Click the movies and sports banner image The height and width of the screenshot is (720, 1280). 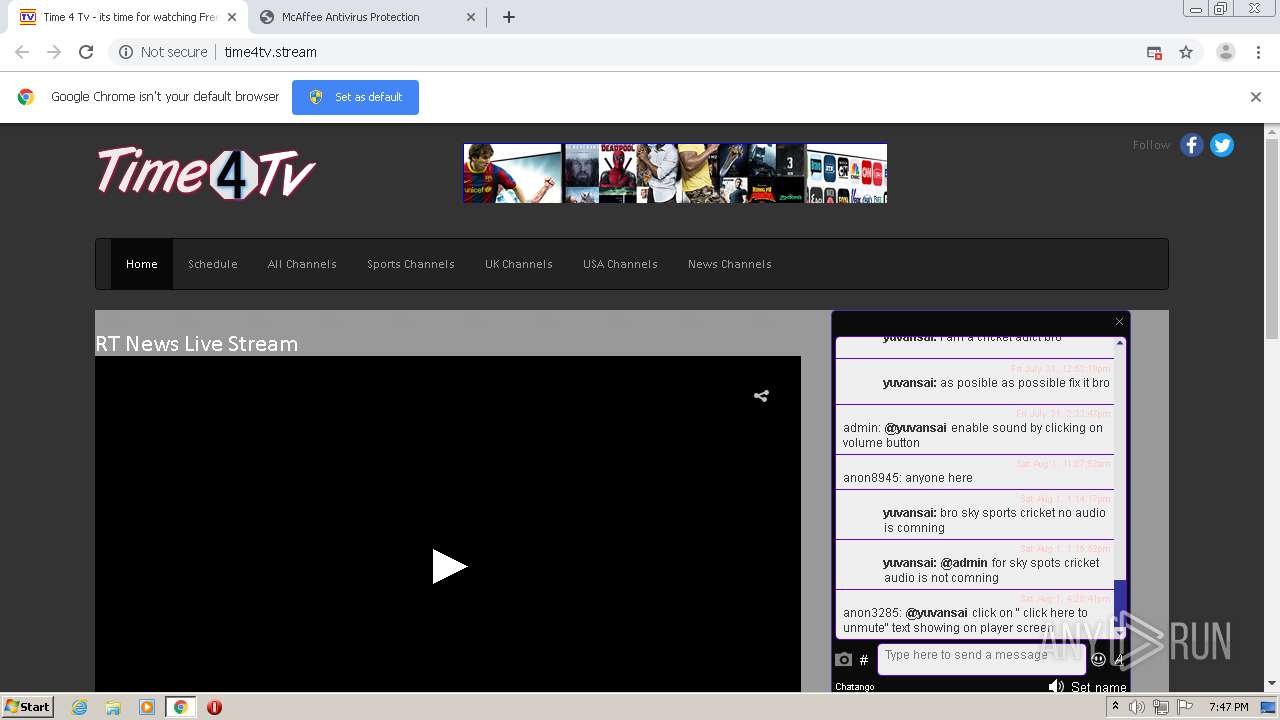click(675, 173)
